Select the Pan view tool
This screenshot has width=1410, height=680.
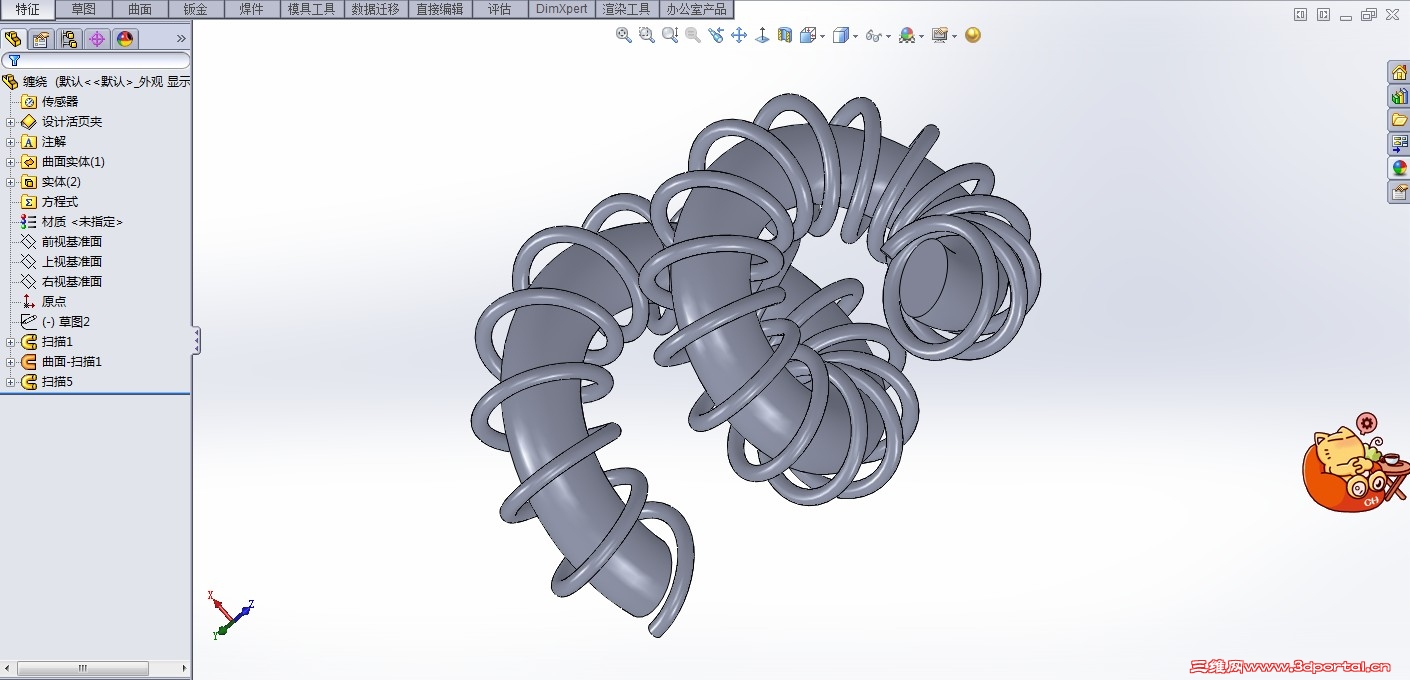click(739, 35)
